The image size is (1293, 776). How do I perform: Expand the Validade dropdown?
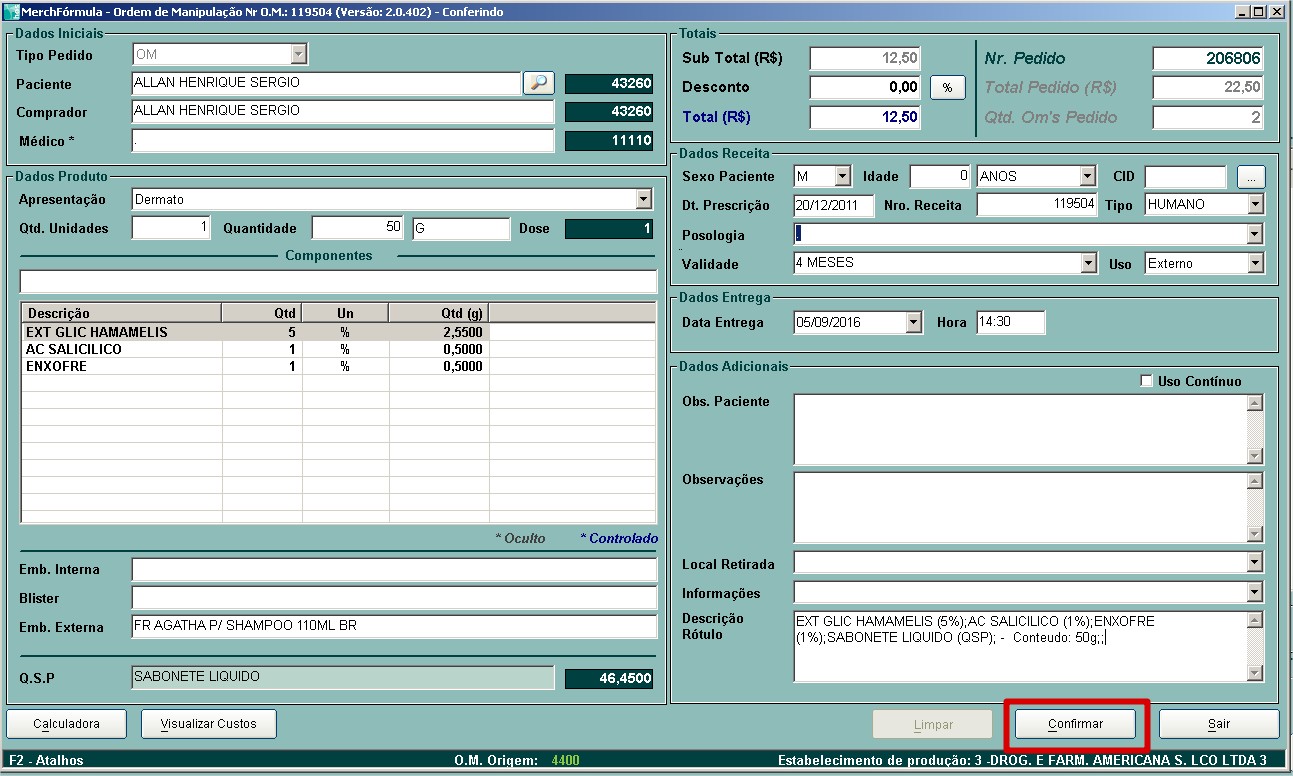point(1088,264)
